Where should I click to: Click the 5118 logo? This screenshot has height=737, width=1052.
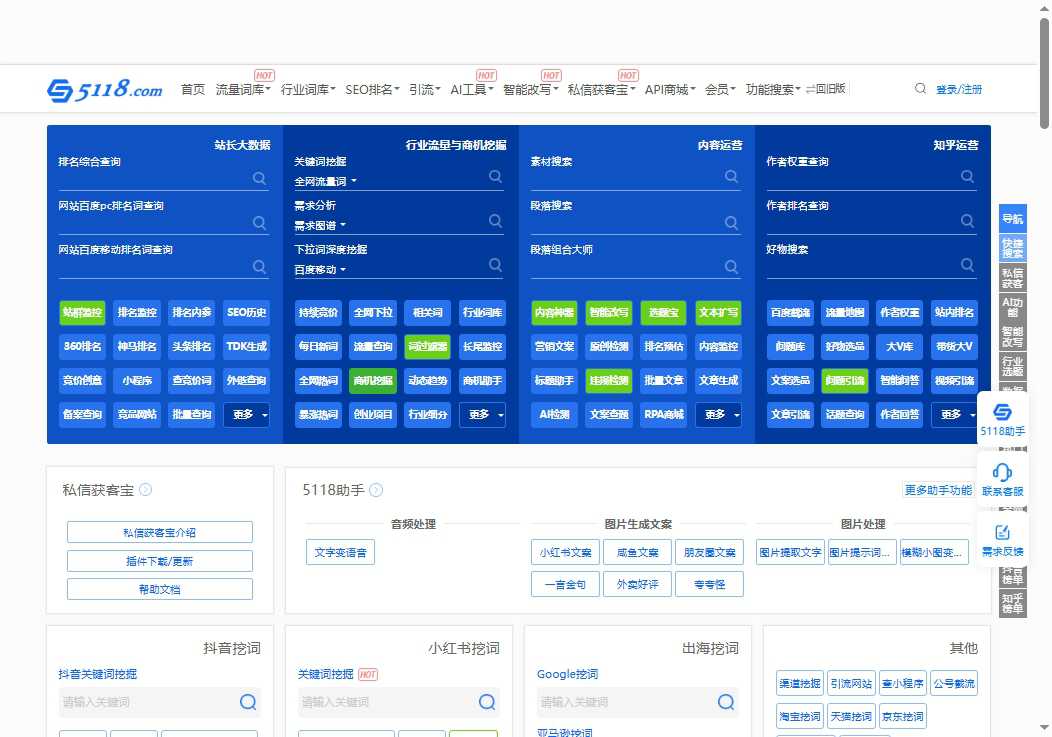tap(107, 89)
